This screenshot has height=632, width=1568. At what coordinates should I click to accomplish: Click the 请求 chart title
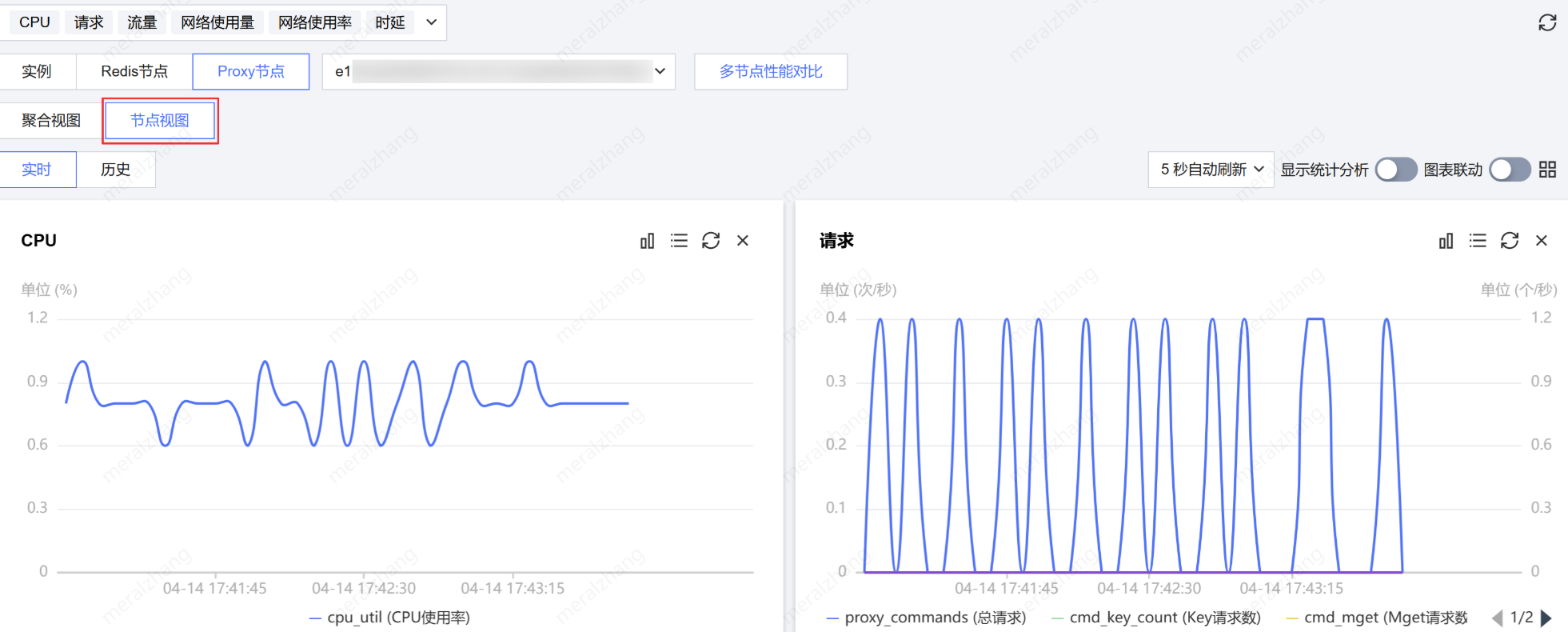click(836, 241)
